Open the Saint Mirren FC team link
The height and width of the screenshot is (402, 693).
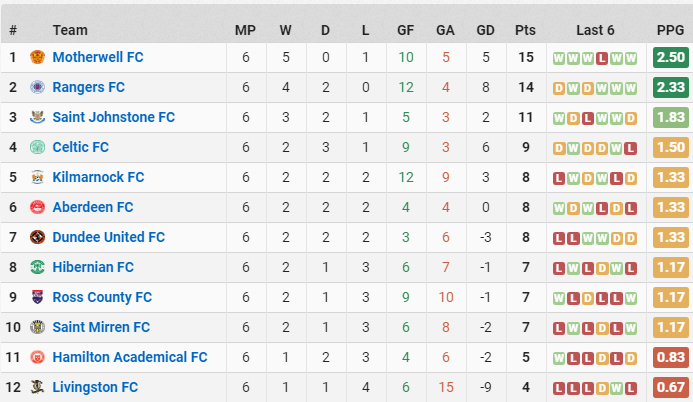(x=101, y=327)
